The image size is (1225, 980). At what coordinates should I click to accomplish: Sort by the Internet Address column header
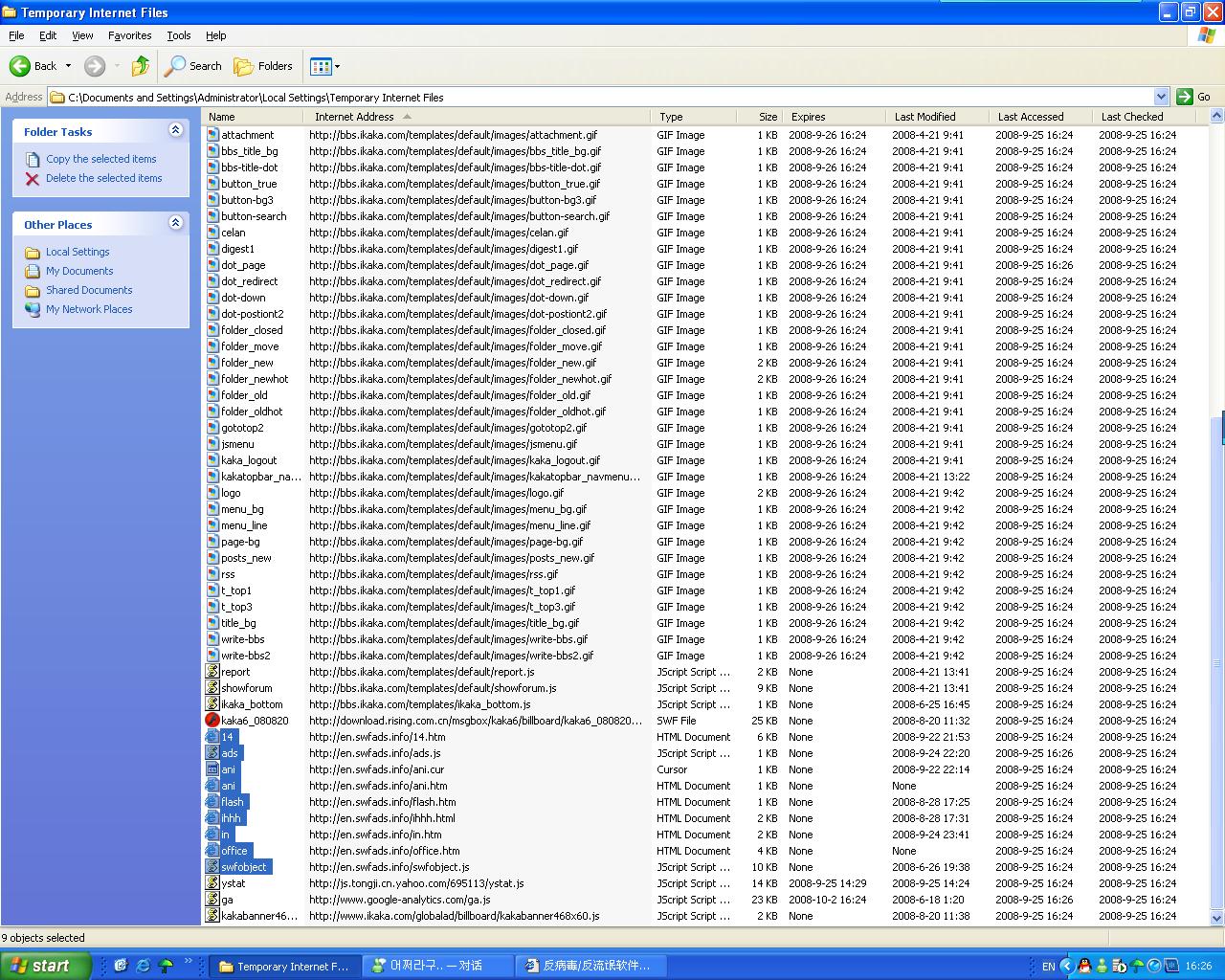coord(478,117)
